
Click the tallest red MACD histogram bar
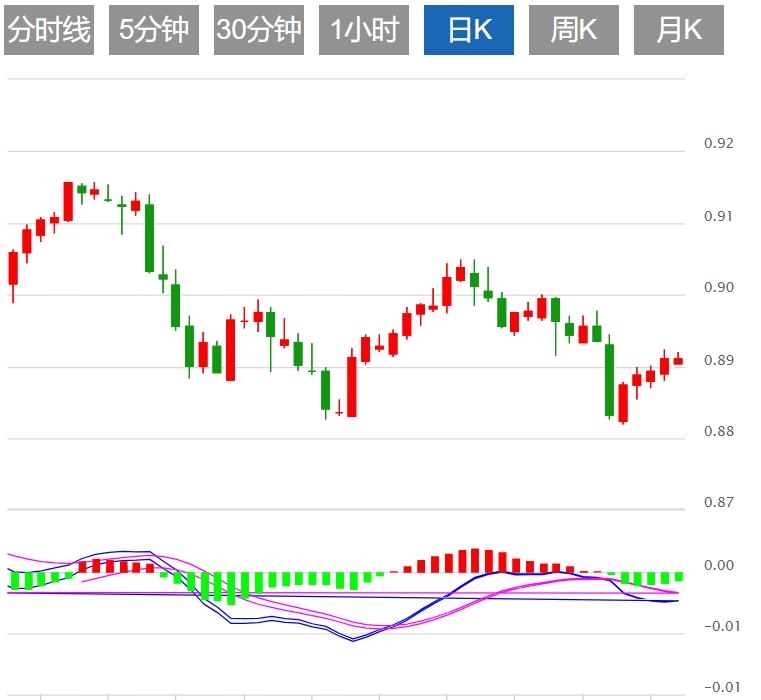476,561
